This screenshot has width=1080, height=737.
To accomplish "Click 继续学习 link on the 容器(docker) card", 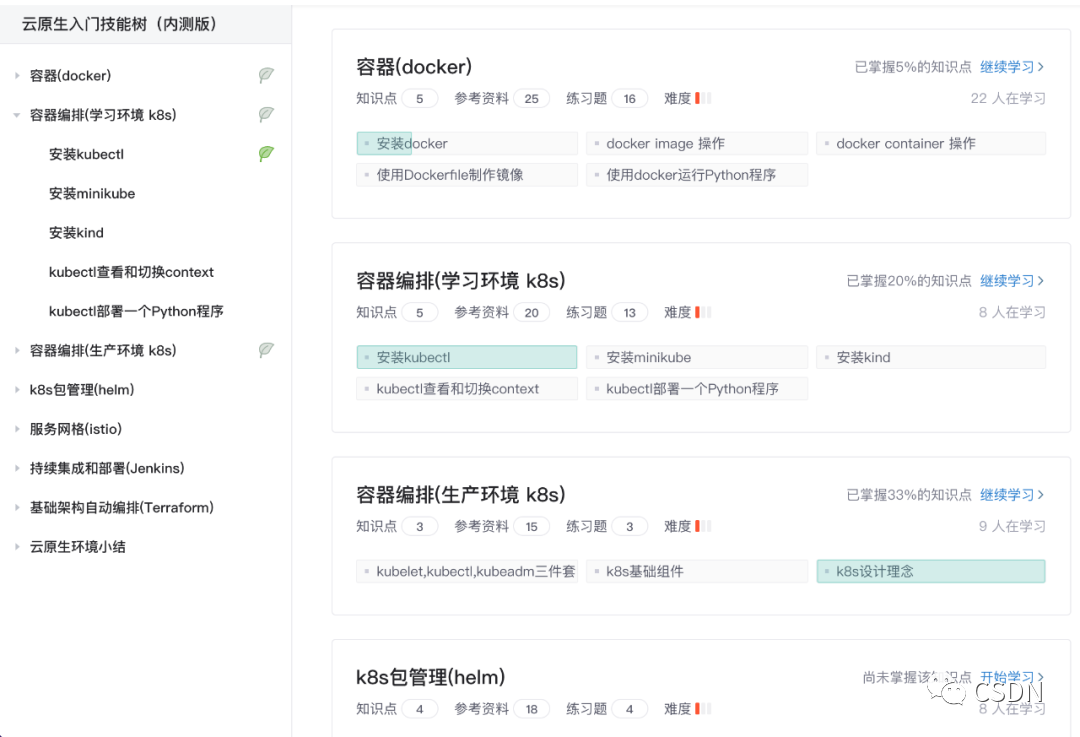I will (x=1012, y=67).
